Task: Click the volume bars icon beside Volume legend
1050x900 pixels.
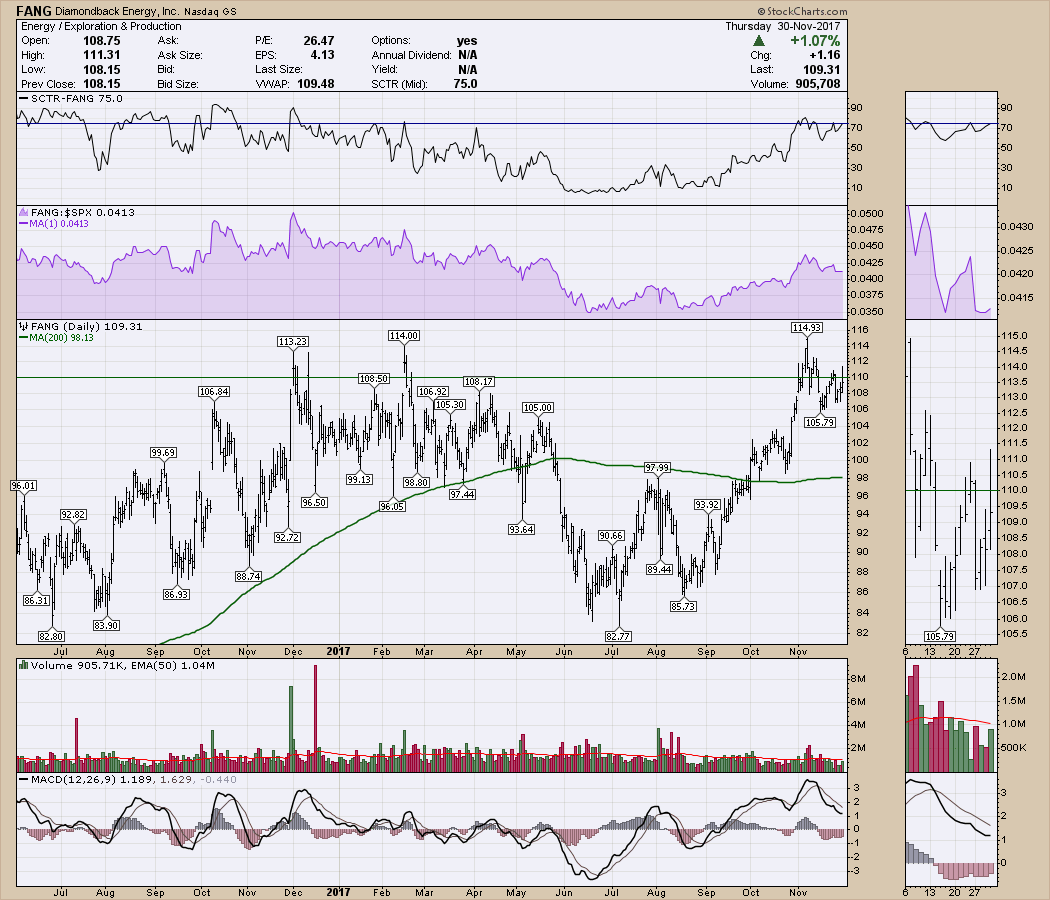Action: click(x=23, y=665)
